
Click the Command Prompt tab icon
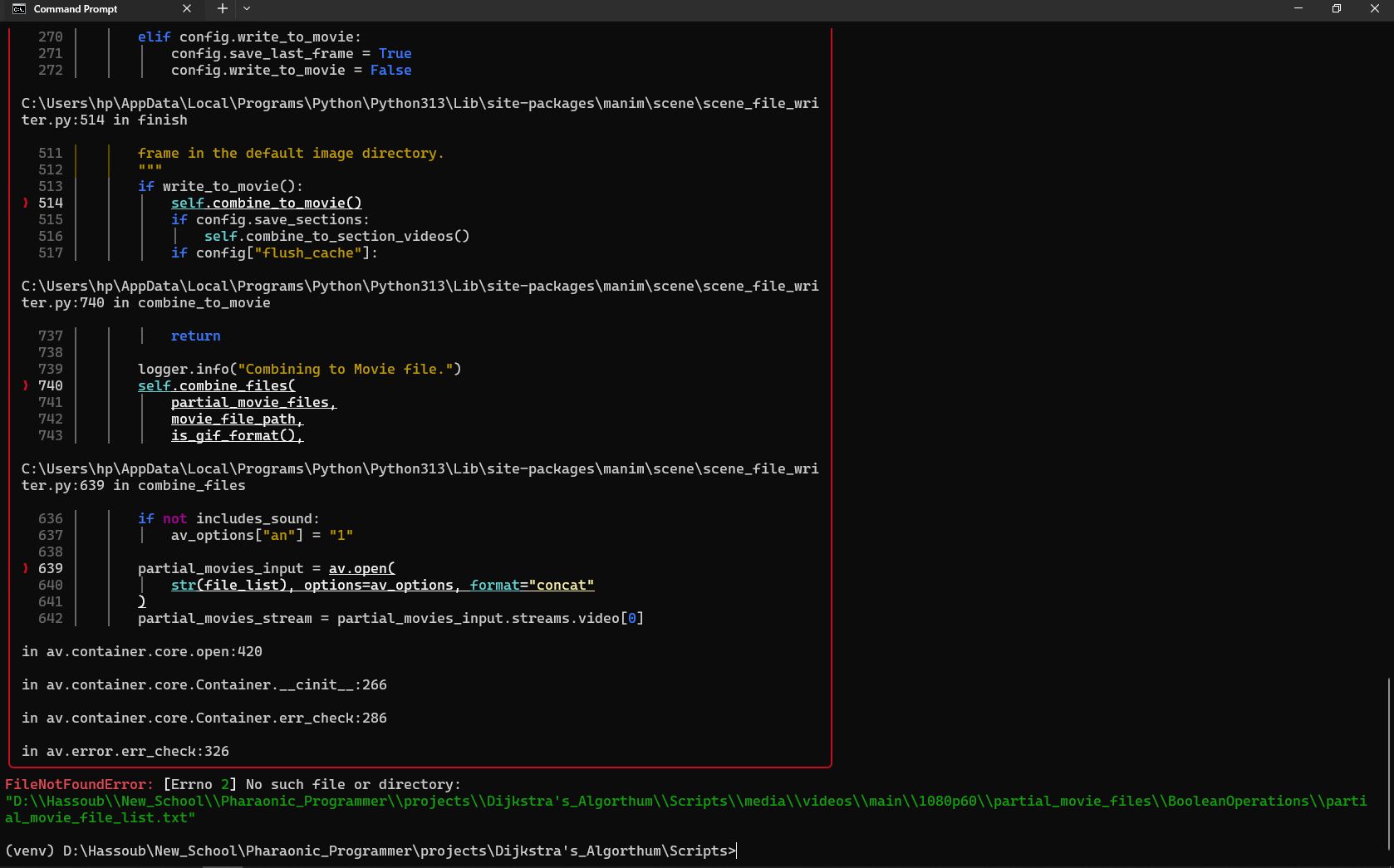pyautogui.click(x=18, y=9)
